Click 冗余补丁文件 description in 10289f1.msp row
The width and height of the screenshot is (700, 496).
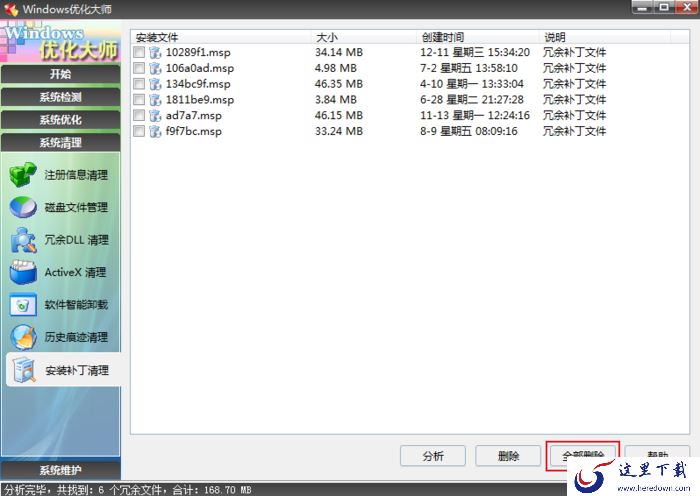(575, 52)
